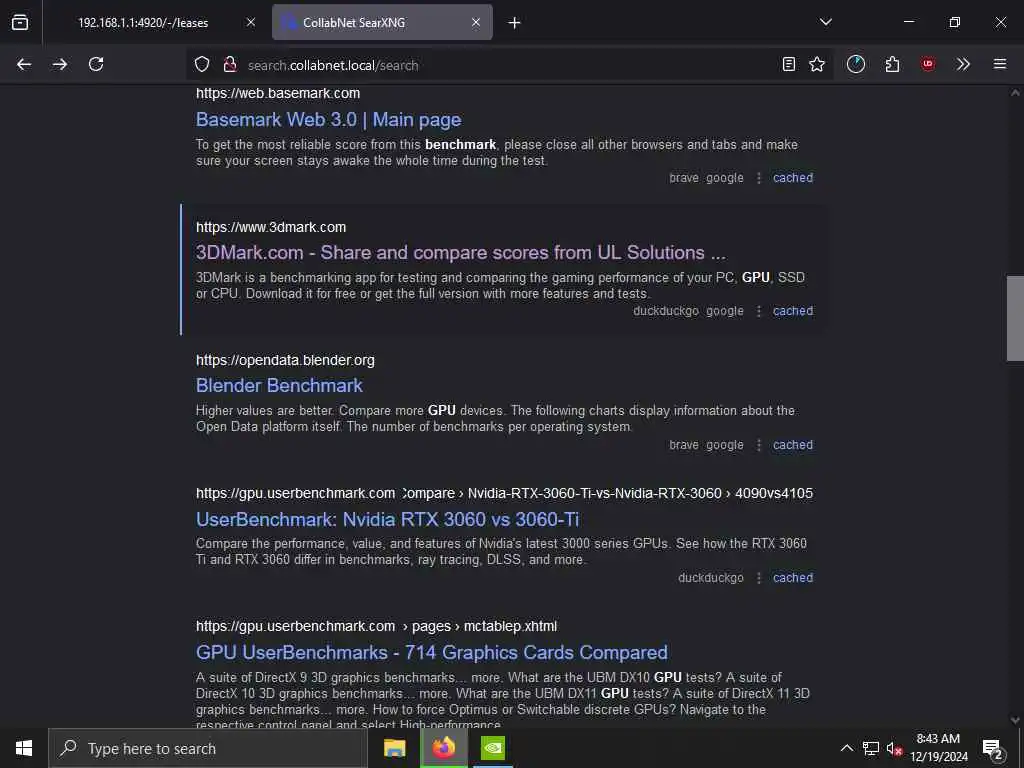Open the Blender Benchmark result

[279, 385]
